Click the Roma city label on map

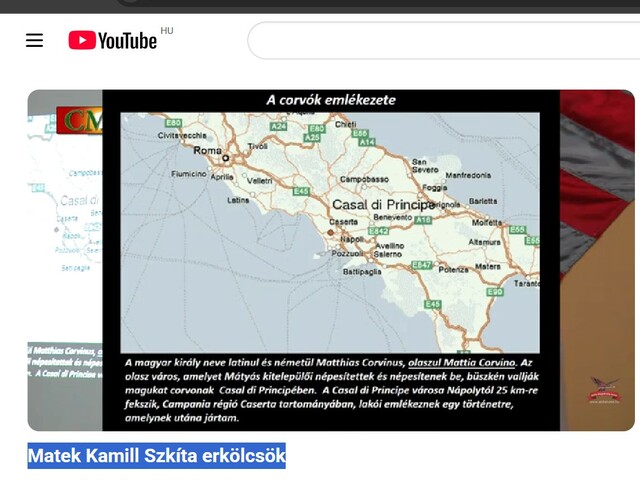(208, 151)
